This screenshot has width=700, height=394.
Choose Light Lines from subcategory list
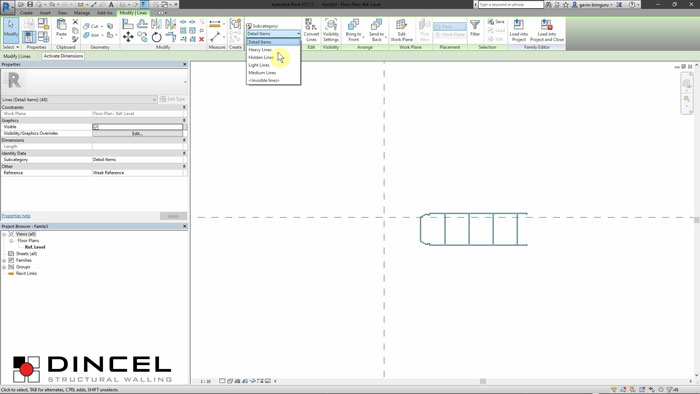[273, 65]
